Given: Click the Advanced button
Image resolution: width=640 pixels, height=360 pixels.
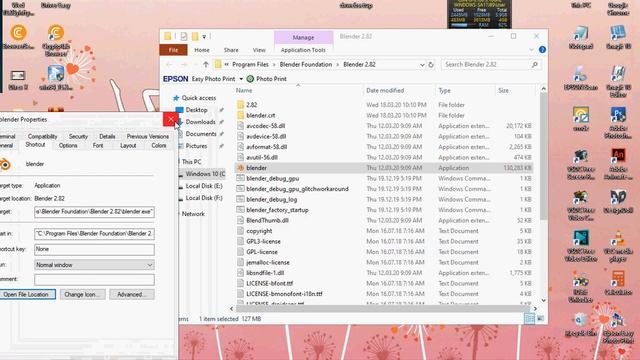Looking at the screenshot, I should [x=131, y=294].
